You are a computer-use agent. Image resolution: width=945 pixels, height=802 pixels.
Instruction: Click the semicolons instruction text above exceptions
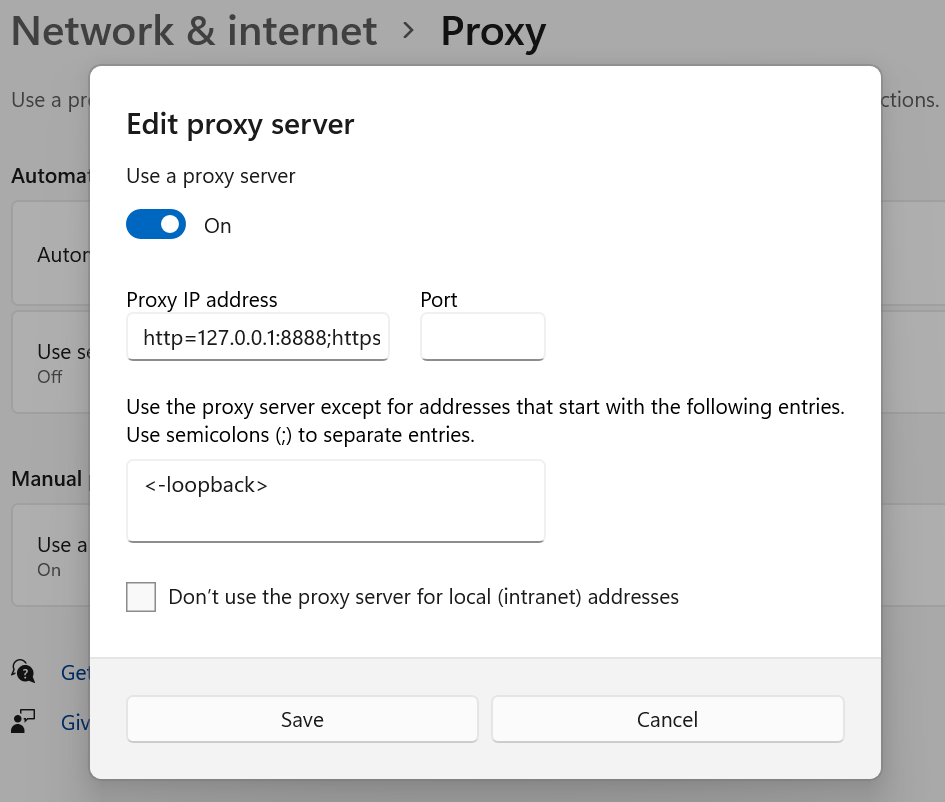pos(300,436)
